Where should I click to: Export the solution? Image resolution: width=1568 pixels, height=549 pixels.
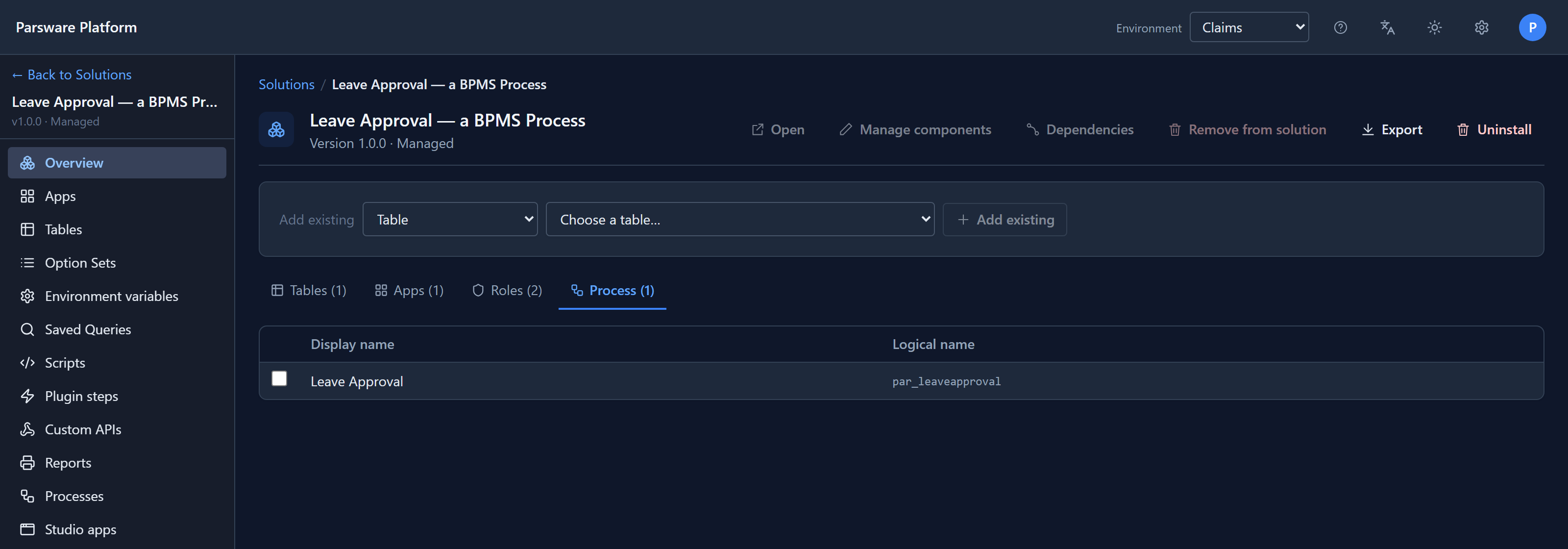[x=1392, y=129]
